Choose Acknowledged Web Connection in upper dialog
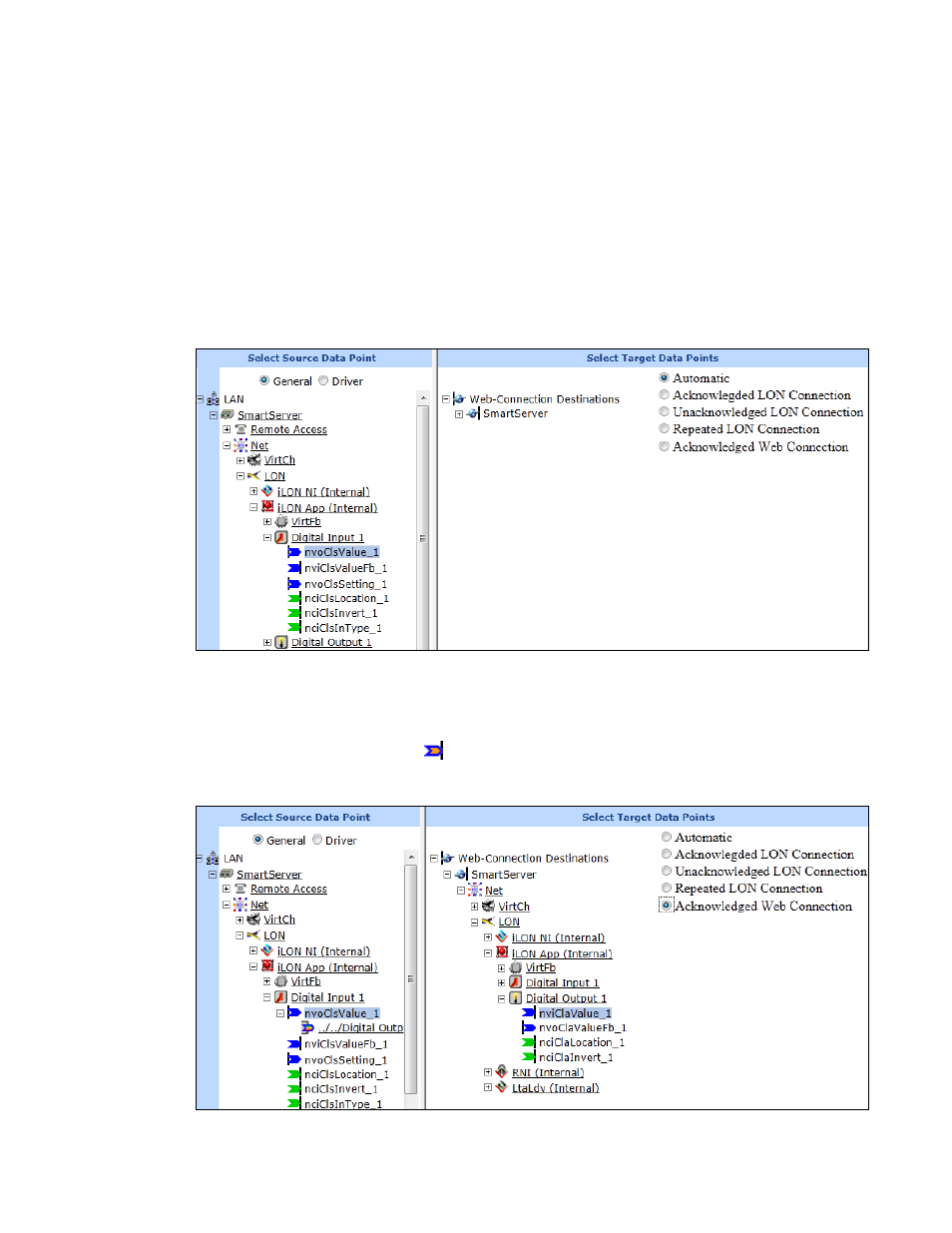 [x=664, y=447]
